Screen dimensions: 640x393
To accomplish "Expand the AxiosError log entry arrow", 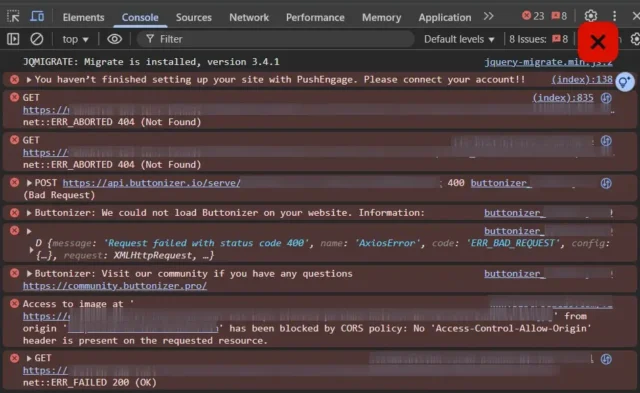I will (29, 231).
